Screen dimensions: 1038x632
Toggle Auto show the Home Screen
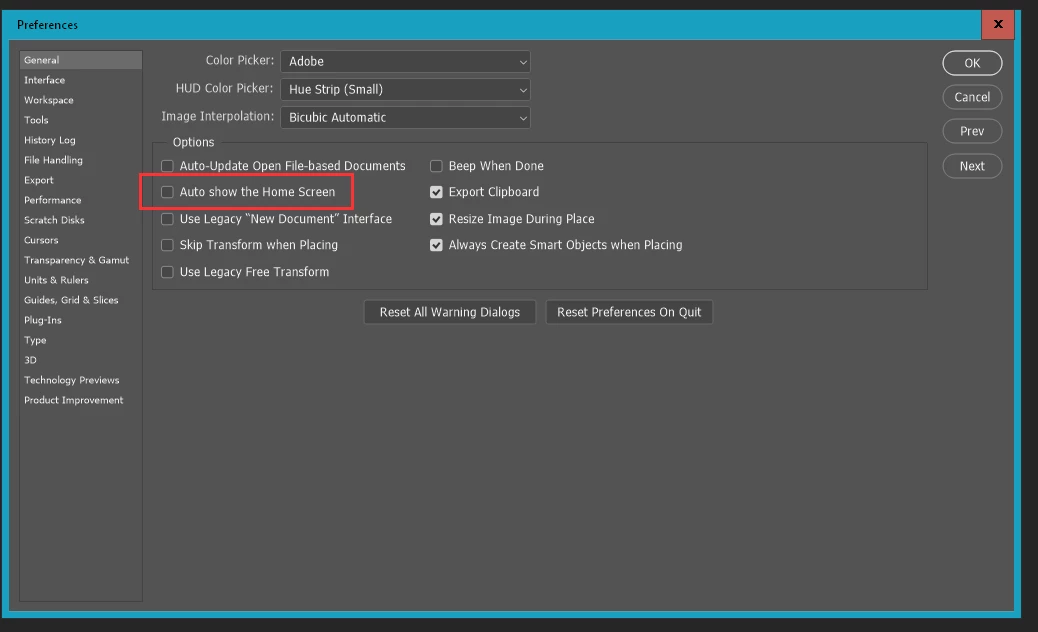point(167,192)
